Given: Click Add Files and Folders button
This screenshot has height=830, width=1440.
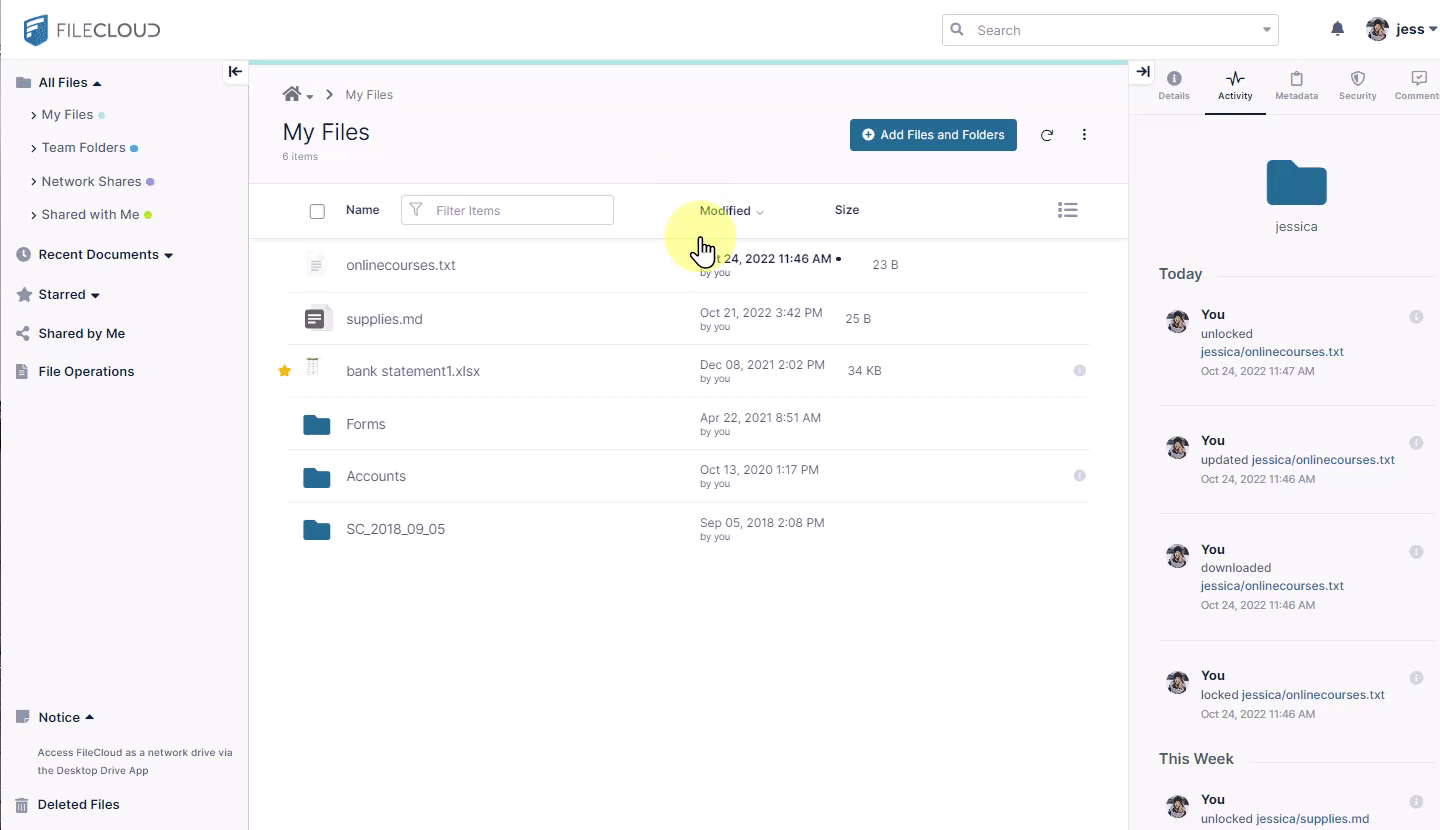Looking at the screenshot, I should tap(933, 135).
